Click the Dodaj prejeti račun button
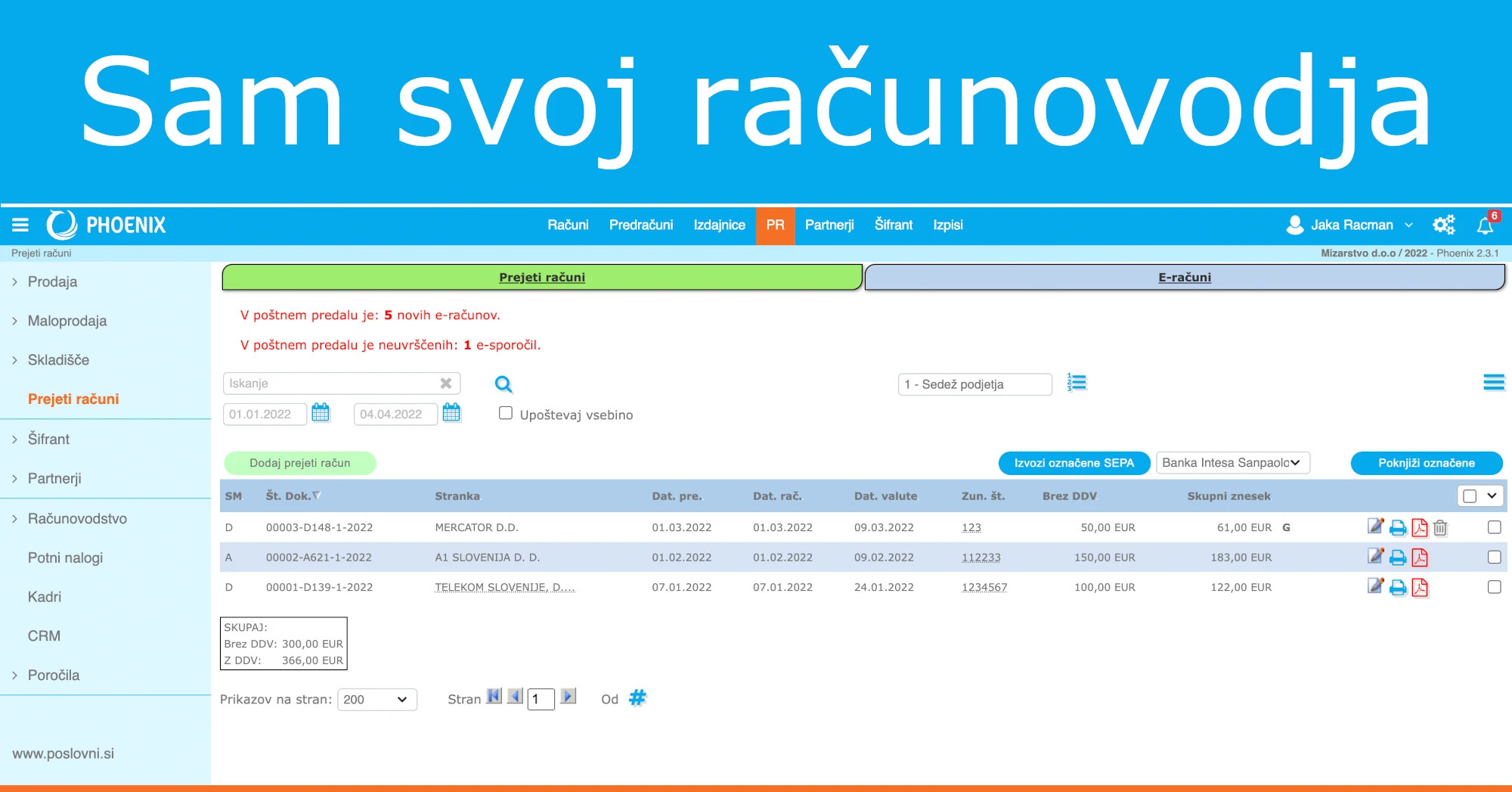1512x792 pixels. pos(299,462)
